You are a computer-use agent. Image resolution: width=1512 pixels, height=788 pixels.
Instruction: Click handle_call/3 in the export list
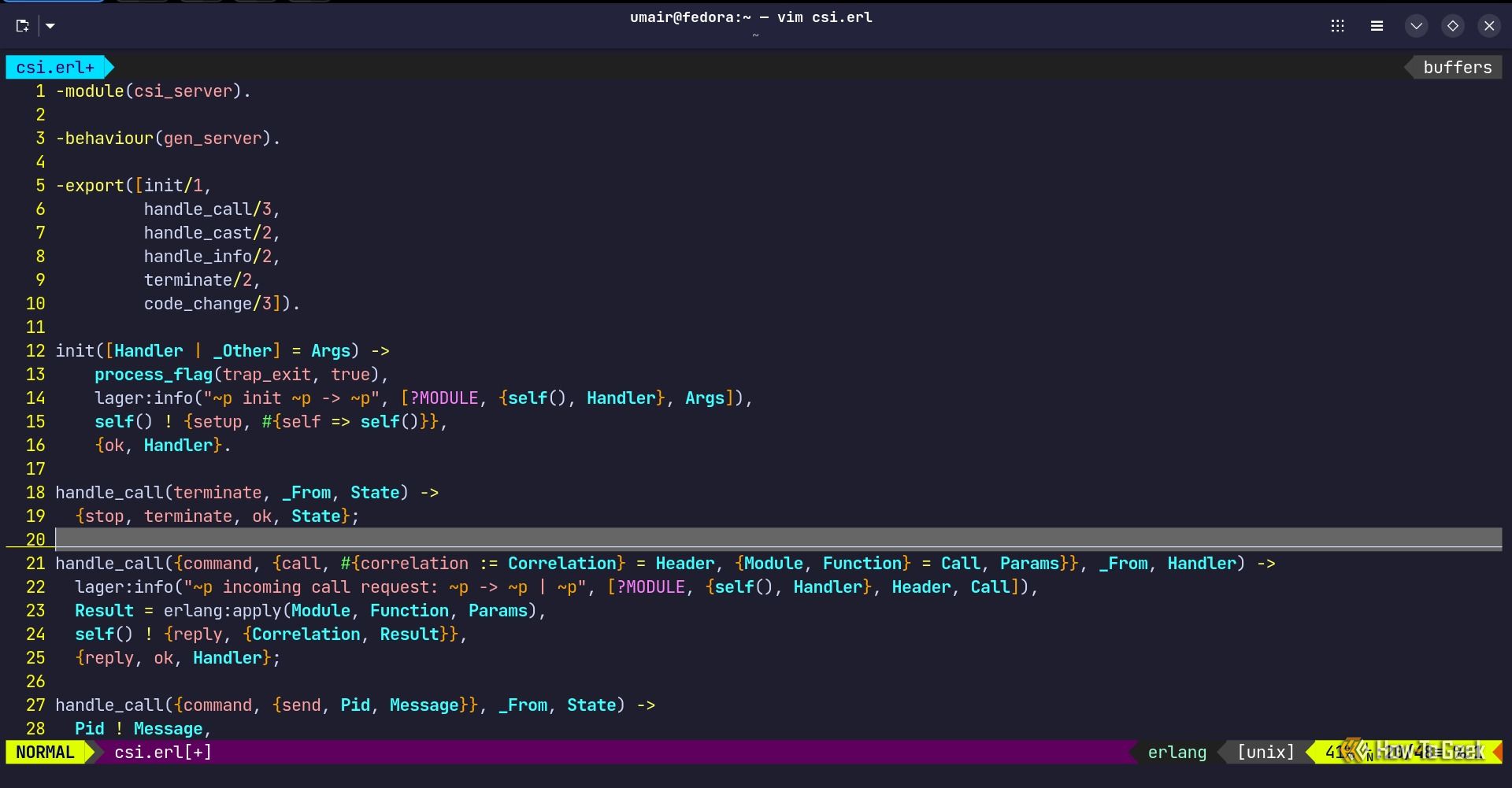(x=208, y=209)
